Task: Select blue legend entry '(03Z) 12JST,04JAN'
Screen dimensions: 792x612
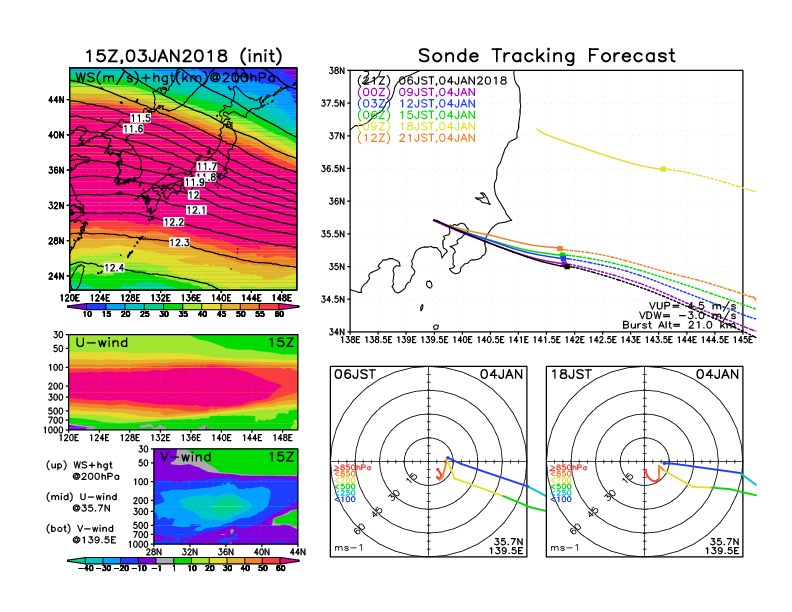Action: click(416, 104)
